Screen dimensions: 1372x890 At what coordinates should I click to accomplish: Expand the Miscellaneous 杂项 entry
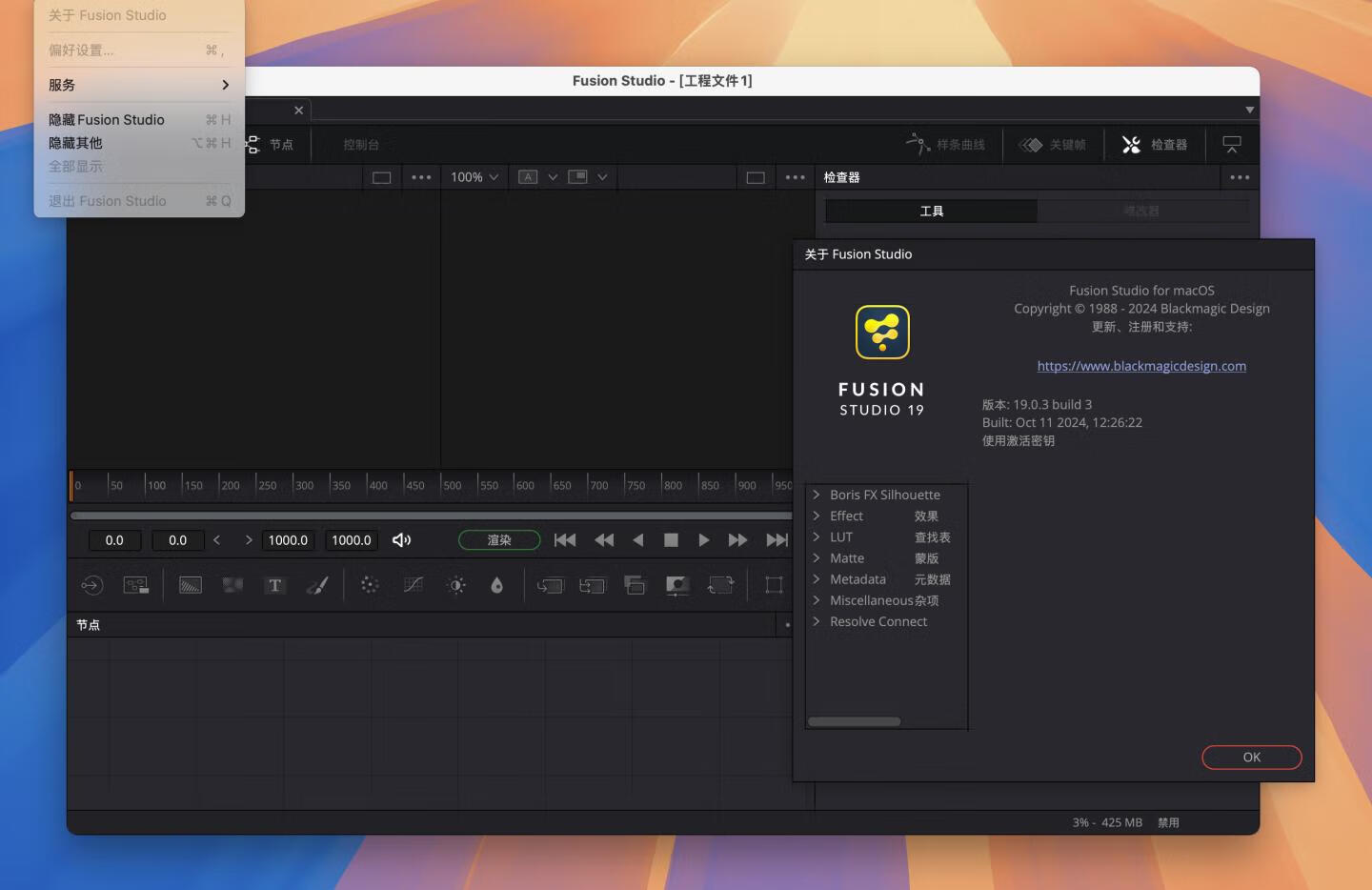[817, 600]
